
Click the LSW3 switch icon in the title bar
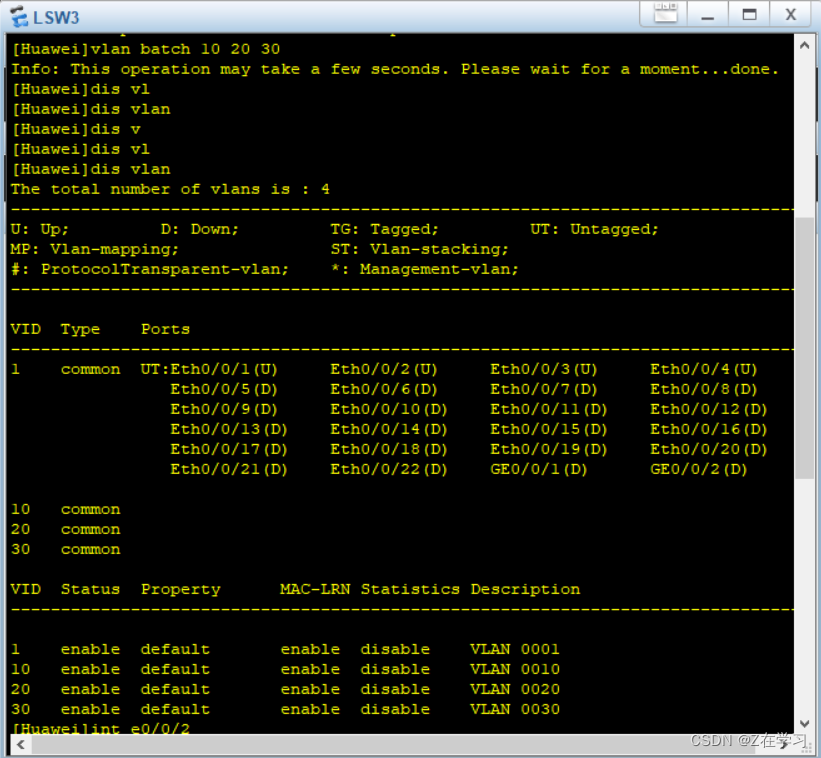coord(19,16)
